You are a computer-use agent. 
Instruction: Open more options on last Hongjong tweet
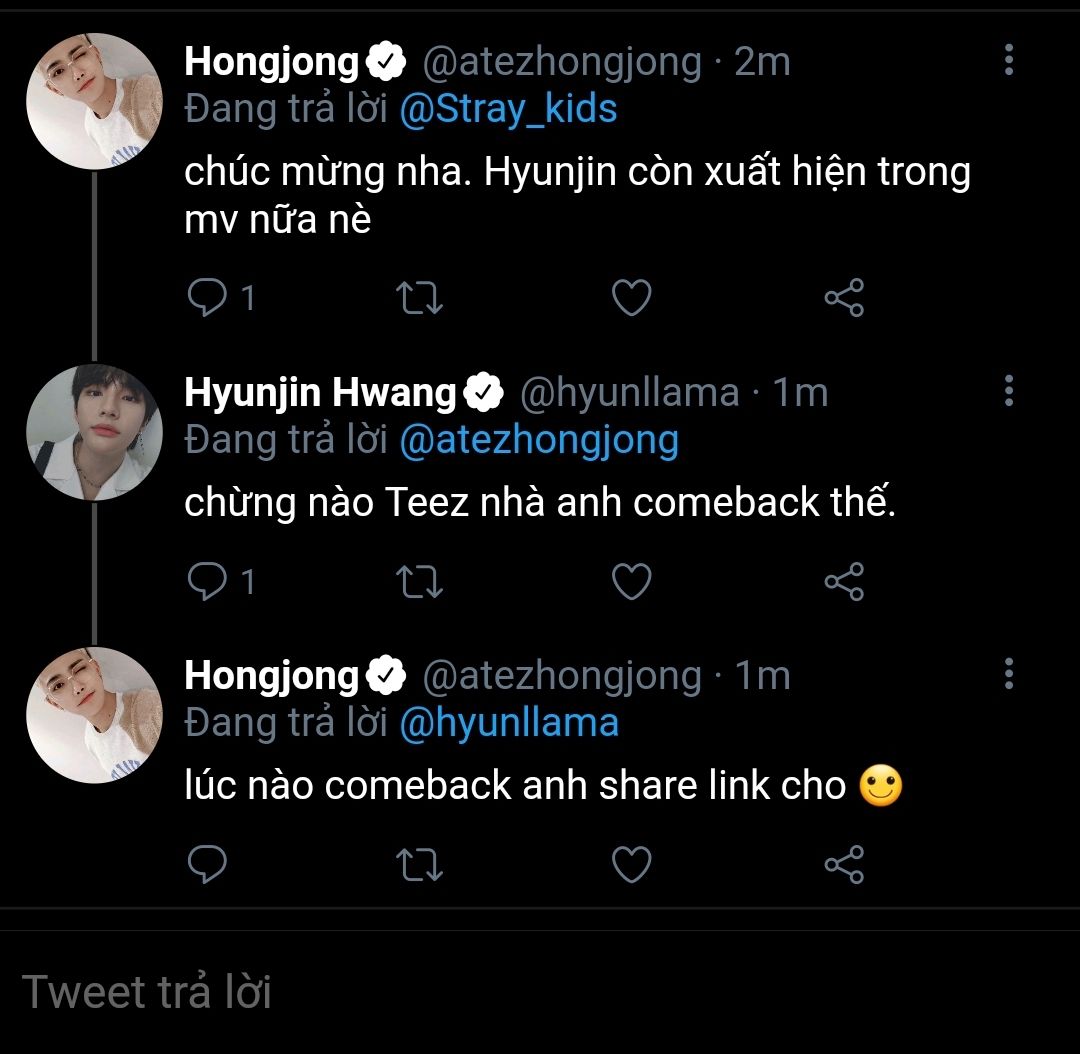1008,675
